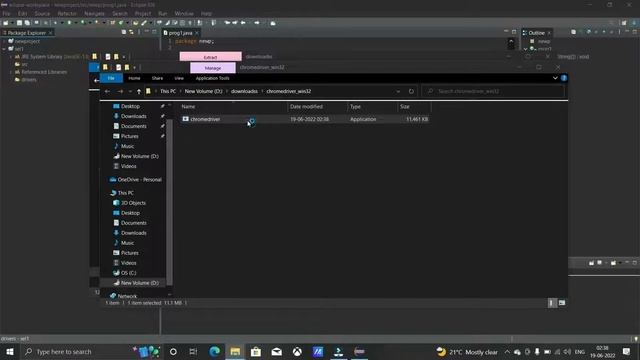
Task: Open weather widget showing 21°C
Action: point(467,351)
